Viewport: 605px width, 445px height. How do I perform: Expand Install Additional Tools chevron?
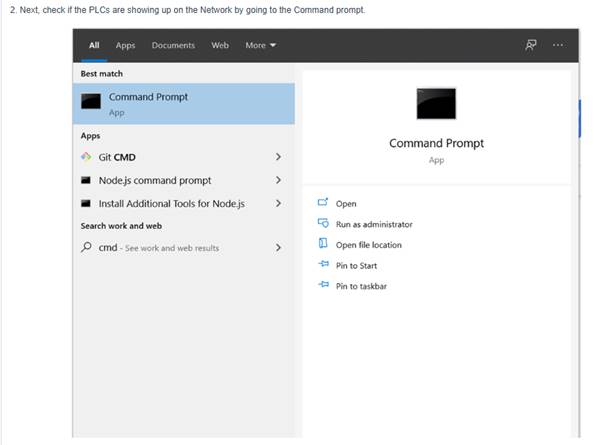278,203
